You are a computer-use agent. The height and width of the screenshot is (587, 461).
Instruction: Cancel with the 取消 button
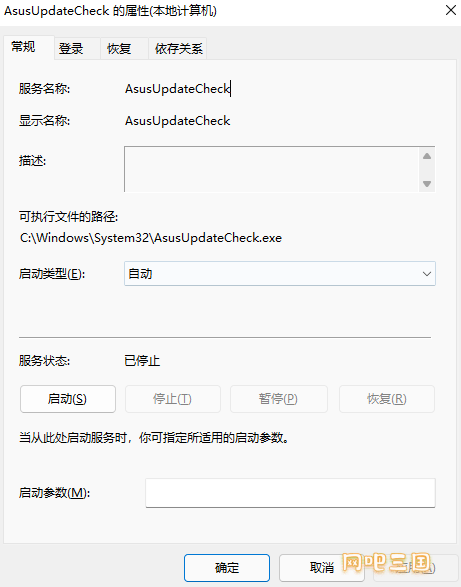[322, 568]
